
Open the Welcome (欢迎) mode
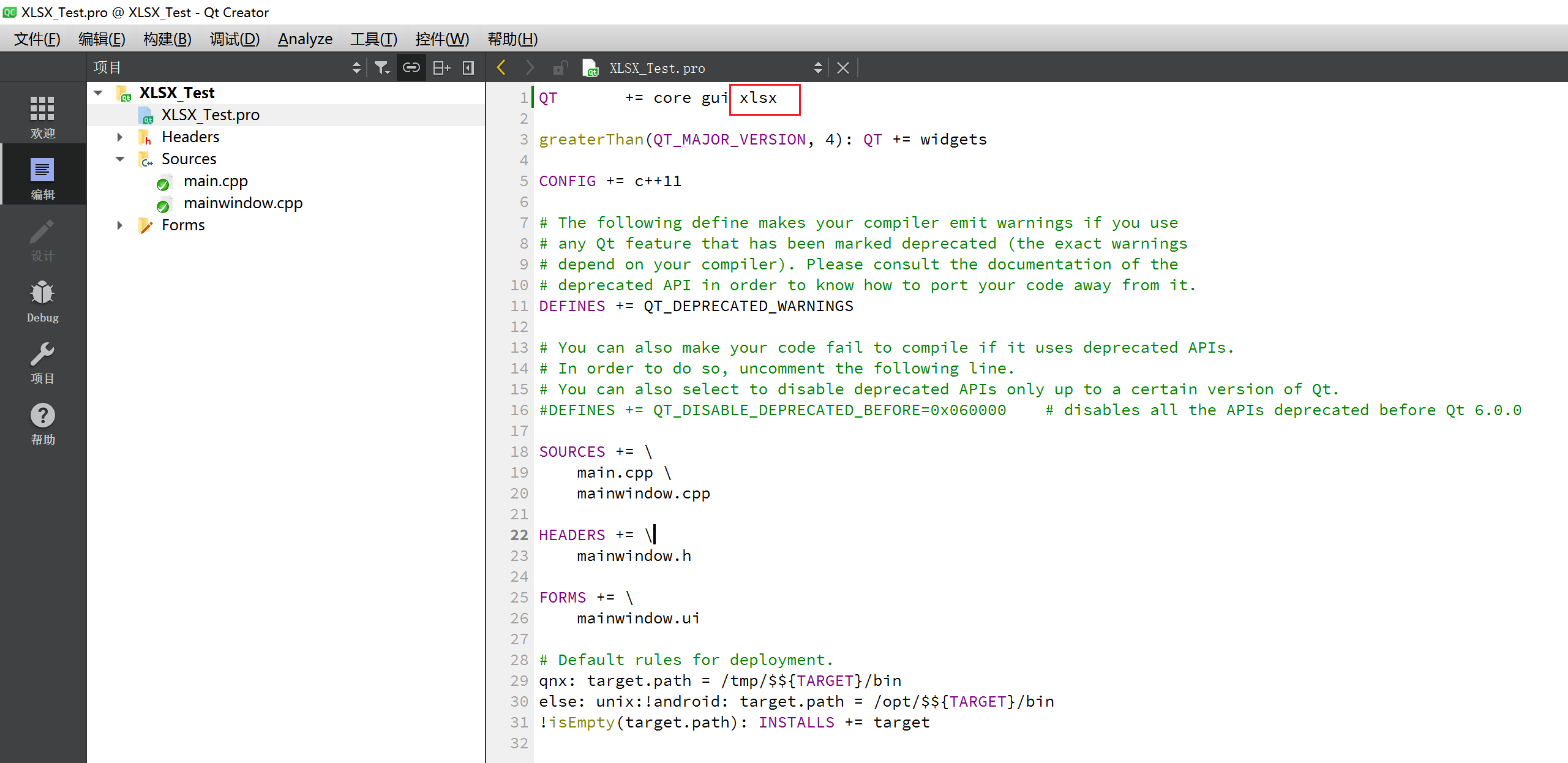coord(42,116)
